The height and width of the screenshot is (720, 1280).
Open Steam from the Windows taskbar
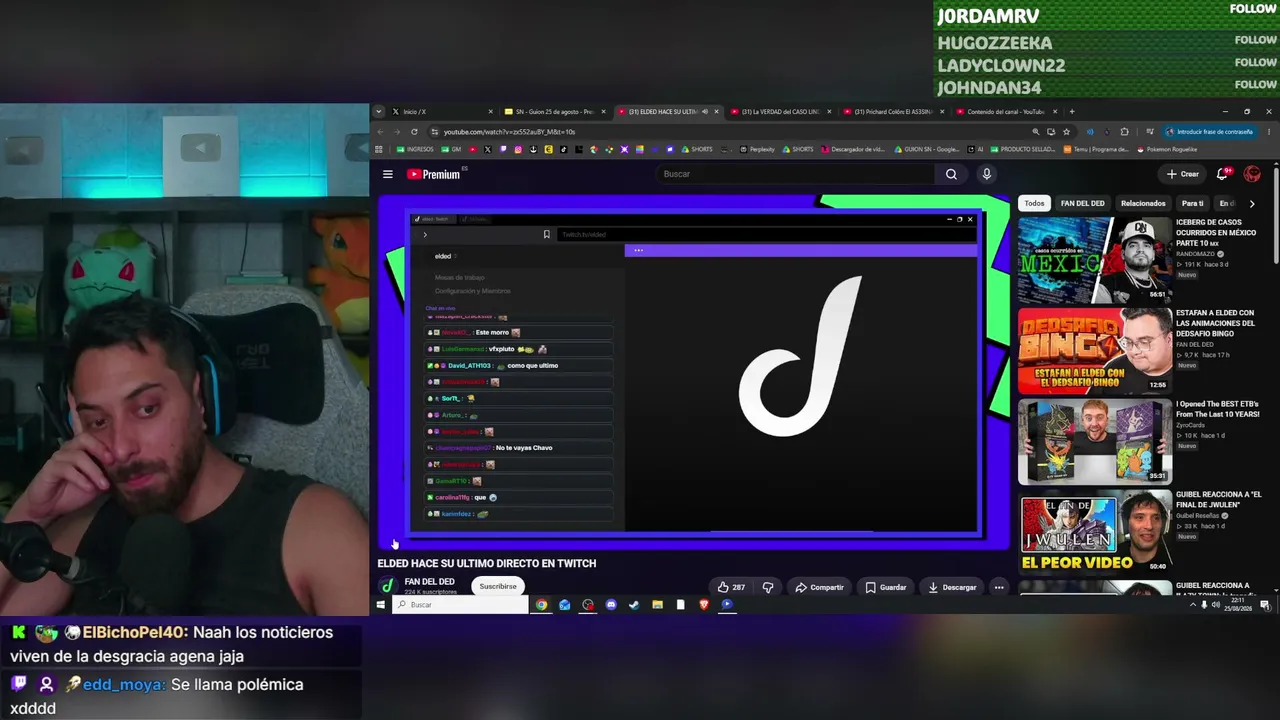pyautogui.click(x=634, y=605)
